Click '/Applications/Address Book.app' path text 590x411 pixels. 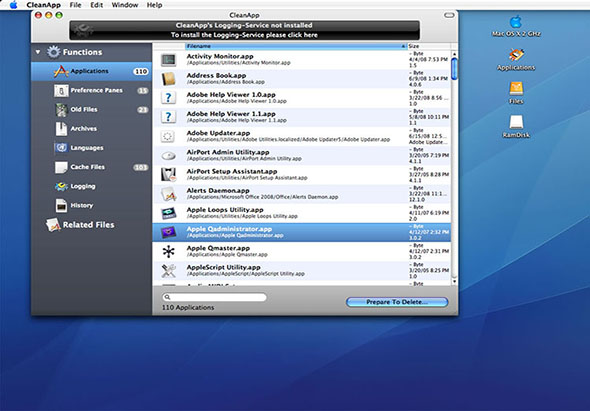click(x=226, y=82)
